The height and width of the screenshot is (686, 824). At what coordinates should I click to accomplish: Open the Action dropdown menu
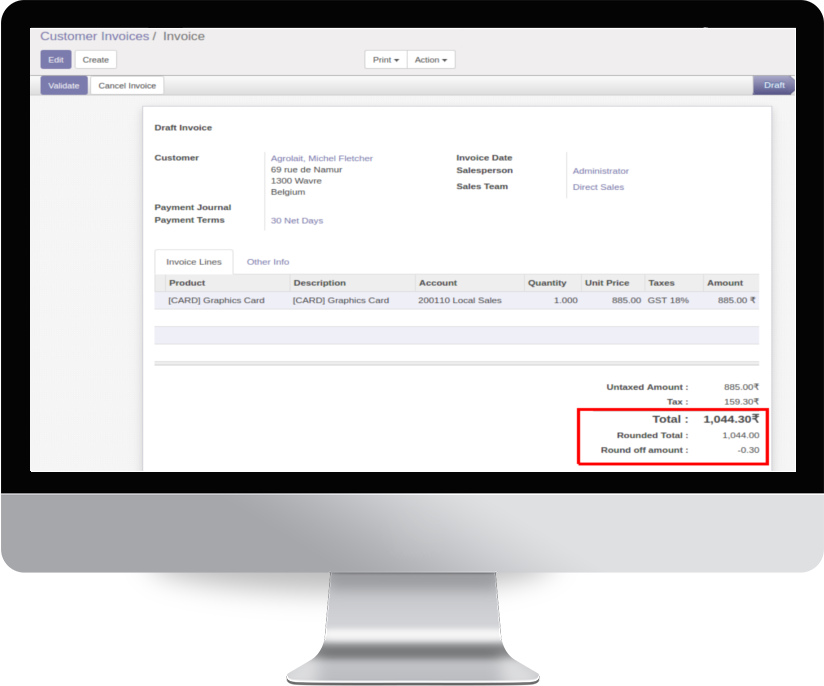coord(431,60)
